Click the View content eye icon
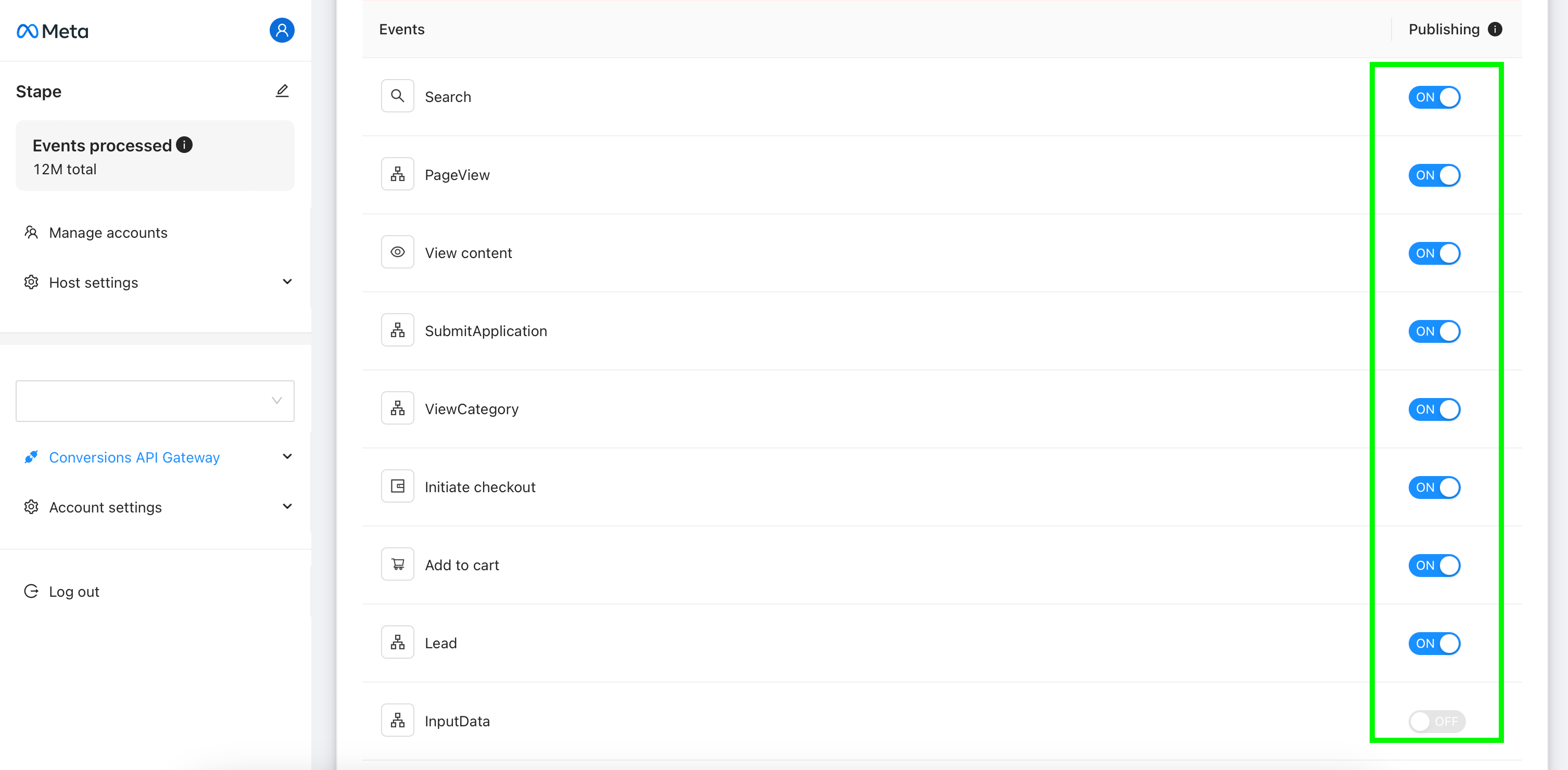This screenshot has height=770, width=1568. (398, 252)
